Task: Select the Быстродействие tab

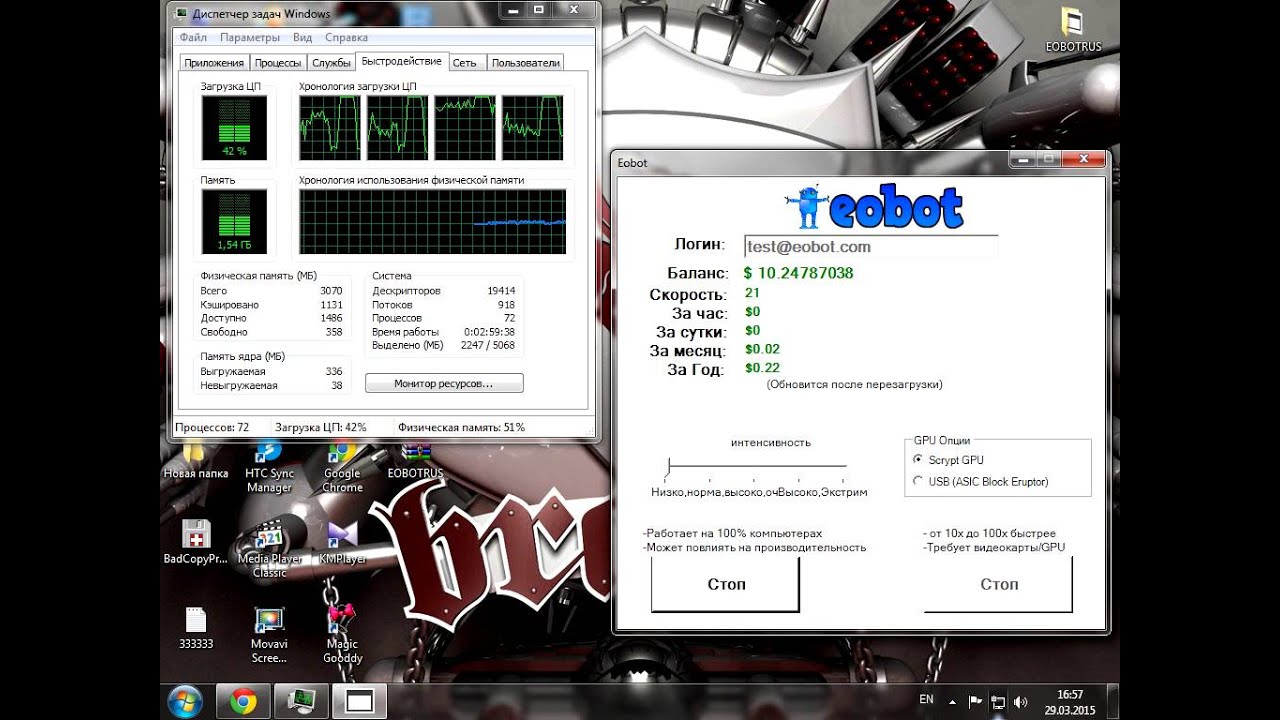Action: coord(402,61)
